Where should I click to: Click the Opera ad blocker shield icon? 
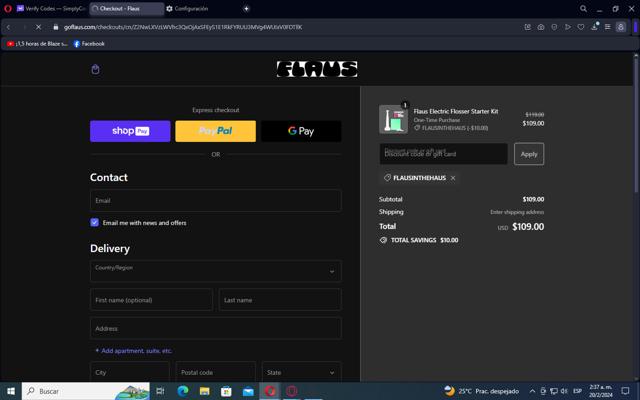click(x=554, y=27)
